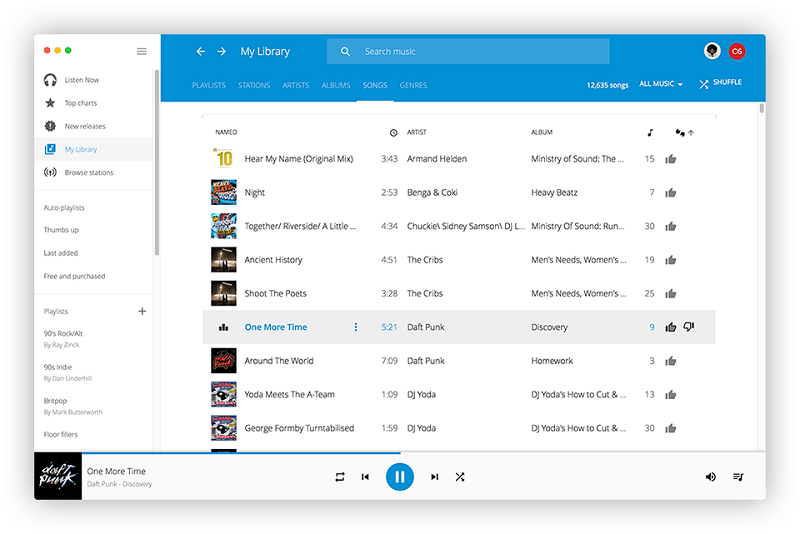Click Night album thumbnail
This screenshot has height=534, width=800.
click(x=223, y=192)
